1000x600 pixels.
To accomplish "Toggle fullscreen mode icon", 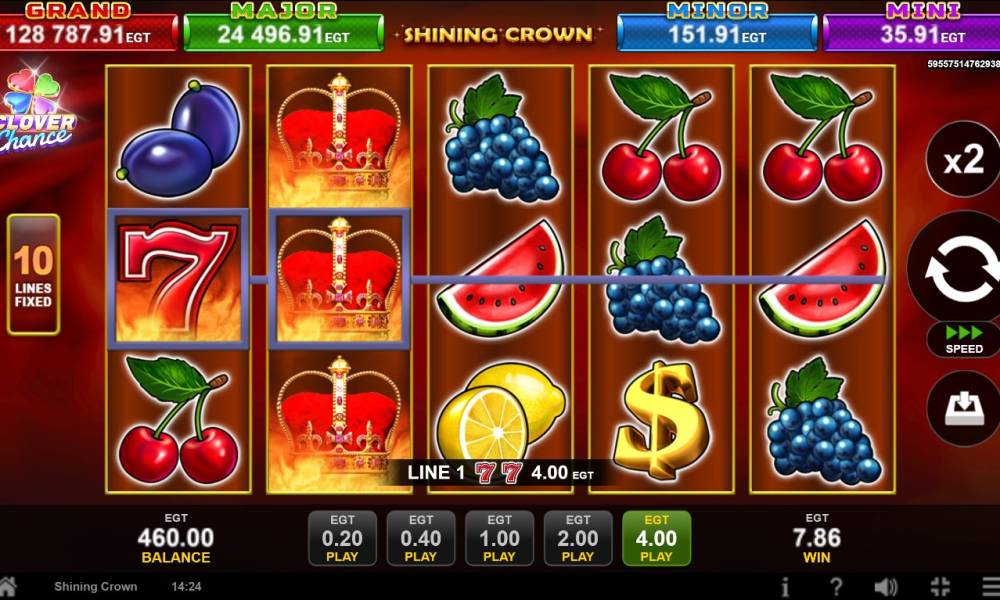I will point(941,586).
